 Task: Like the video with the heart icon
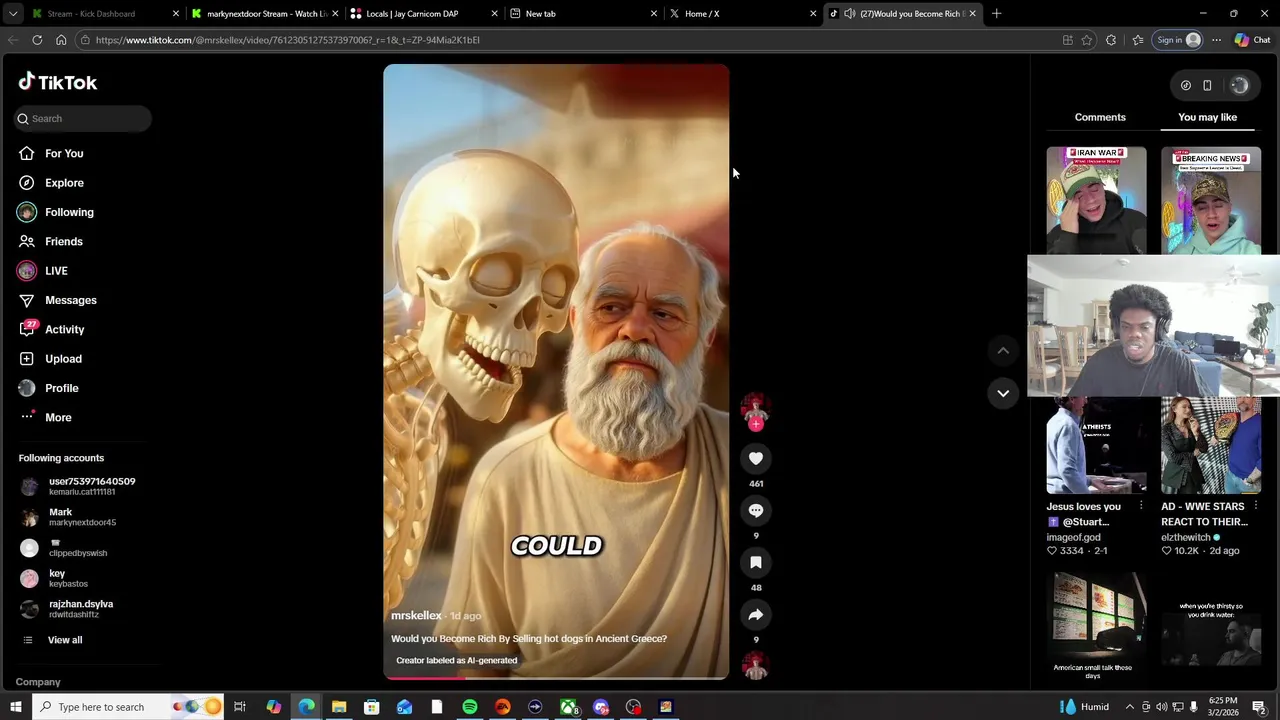(x=756, y=458)
